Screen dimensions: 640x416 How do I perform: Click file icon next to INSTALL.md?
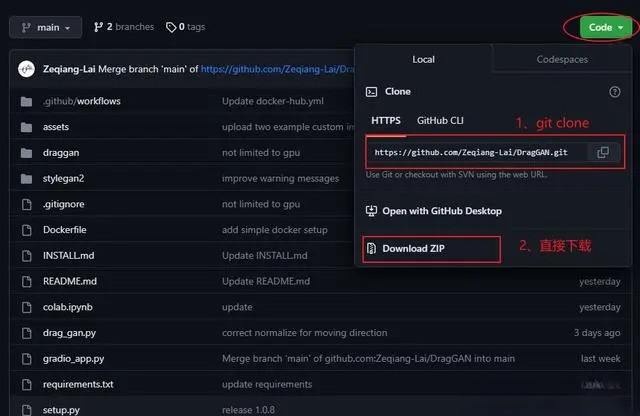click(27, 256)
